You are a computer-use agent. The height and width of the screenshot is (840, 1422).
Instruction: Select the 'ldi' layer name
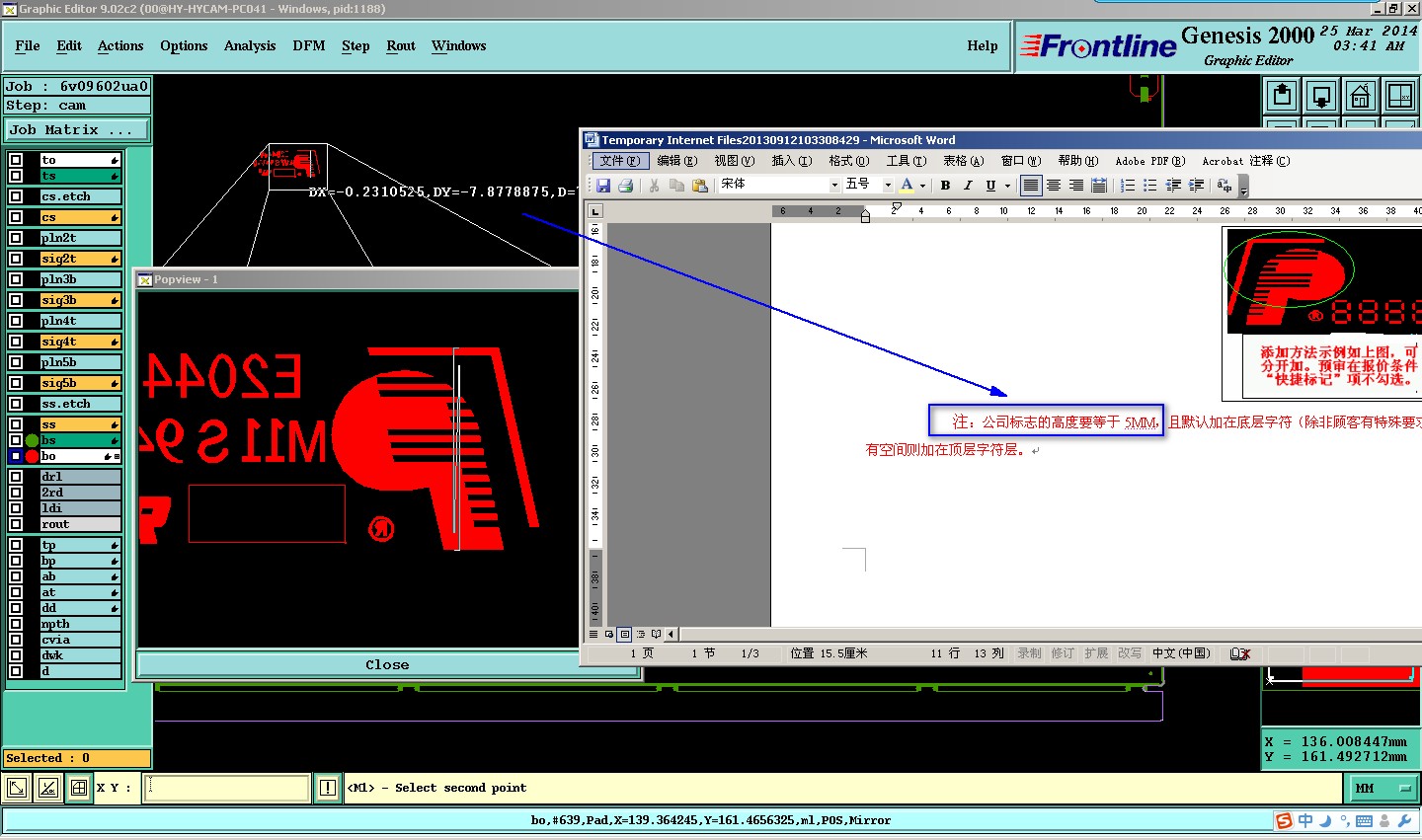click(80, 508)
